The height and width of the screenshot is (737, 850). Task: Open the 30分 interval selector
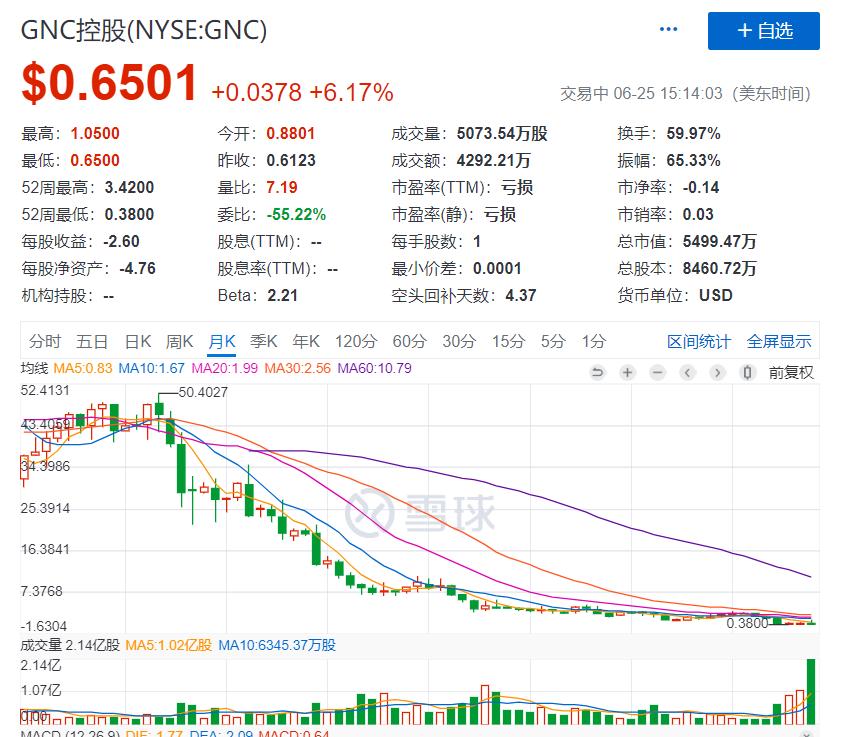tap(456, 341)
